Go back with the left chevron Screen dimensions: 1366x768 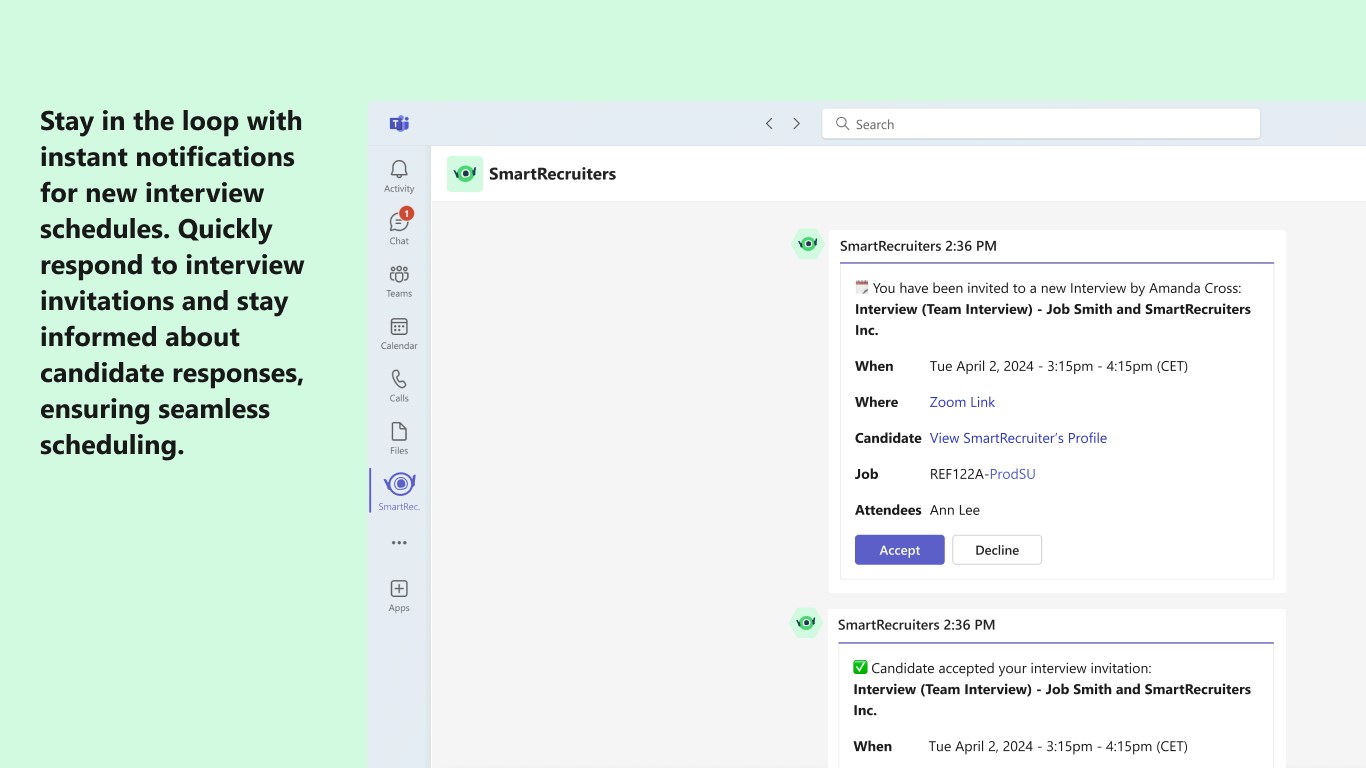[x=769, y=124]
